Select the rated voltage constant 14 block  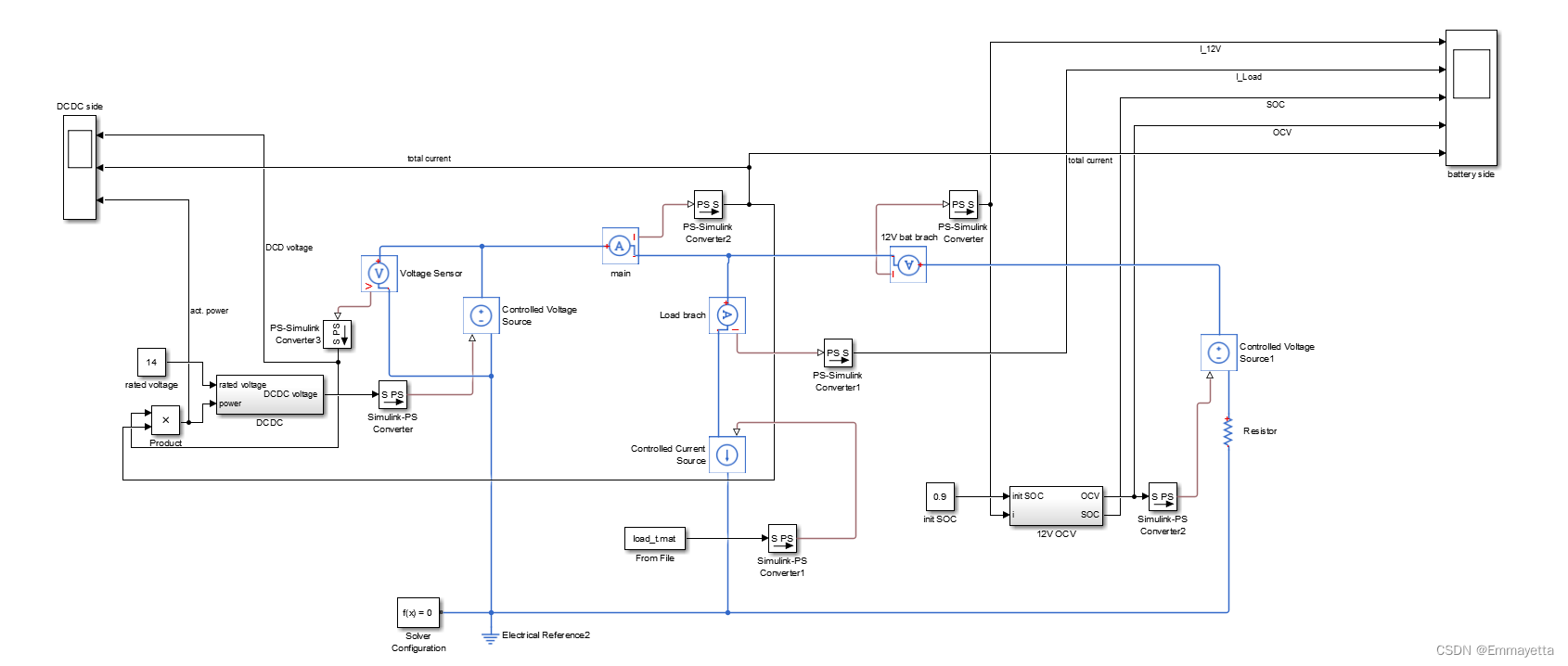(151, 362)
